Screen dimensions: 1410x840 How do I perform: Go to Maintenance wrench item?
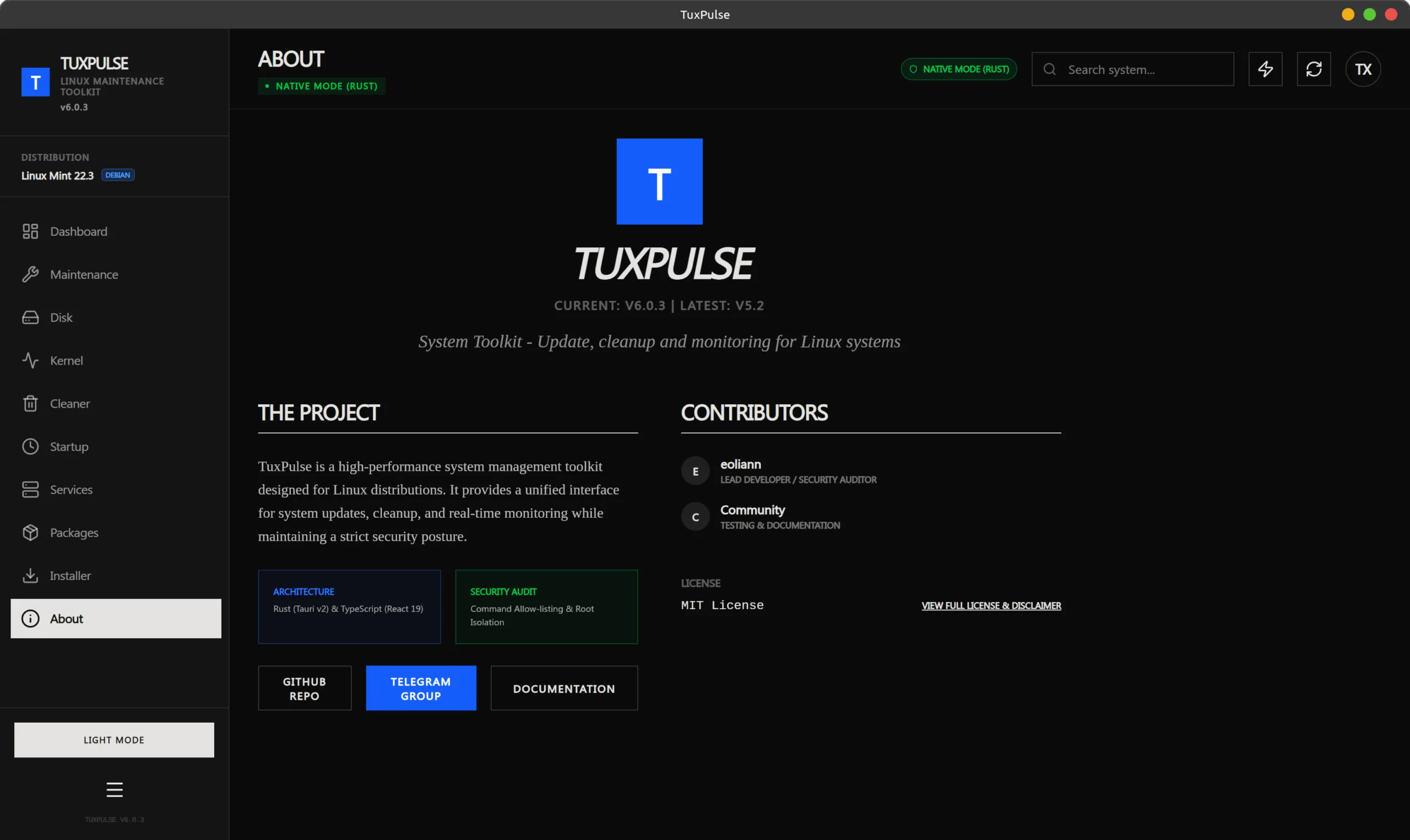pos(84,274)
